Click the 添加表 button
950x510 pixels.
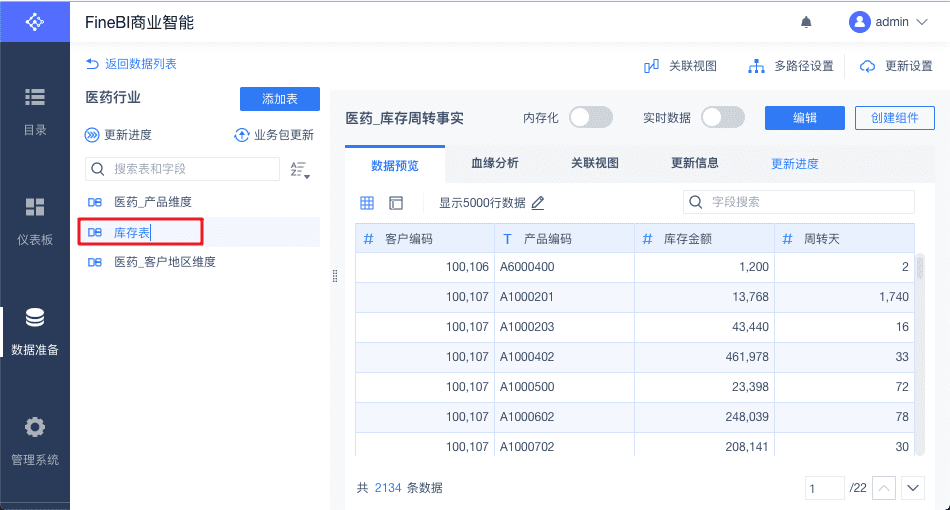pyautogui.click(x=279, y=99)
